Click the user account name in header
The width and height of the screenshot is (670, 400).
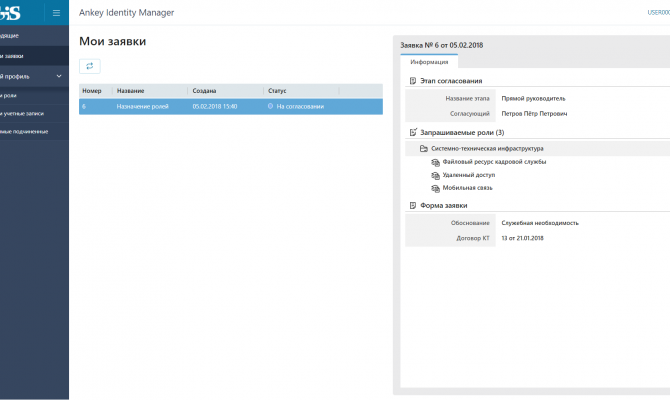pos(658,13)
